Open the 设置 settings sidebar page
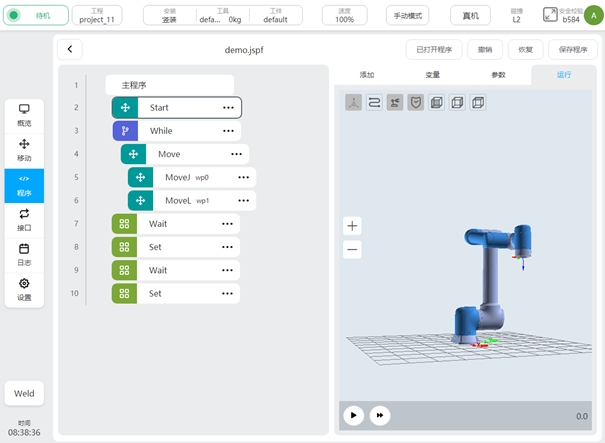The height and width of the screenshot is (443, 605). tap(24, 289)
